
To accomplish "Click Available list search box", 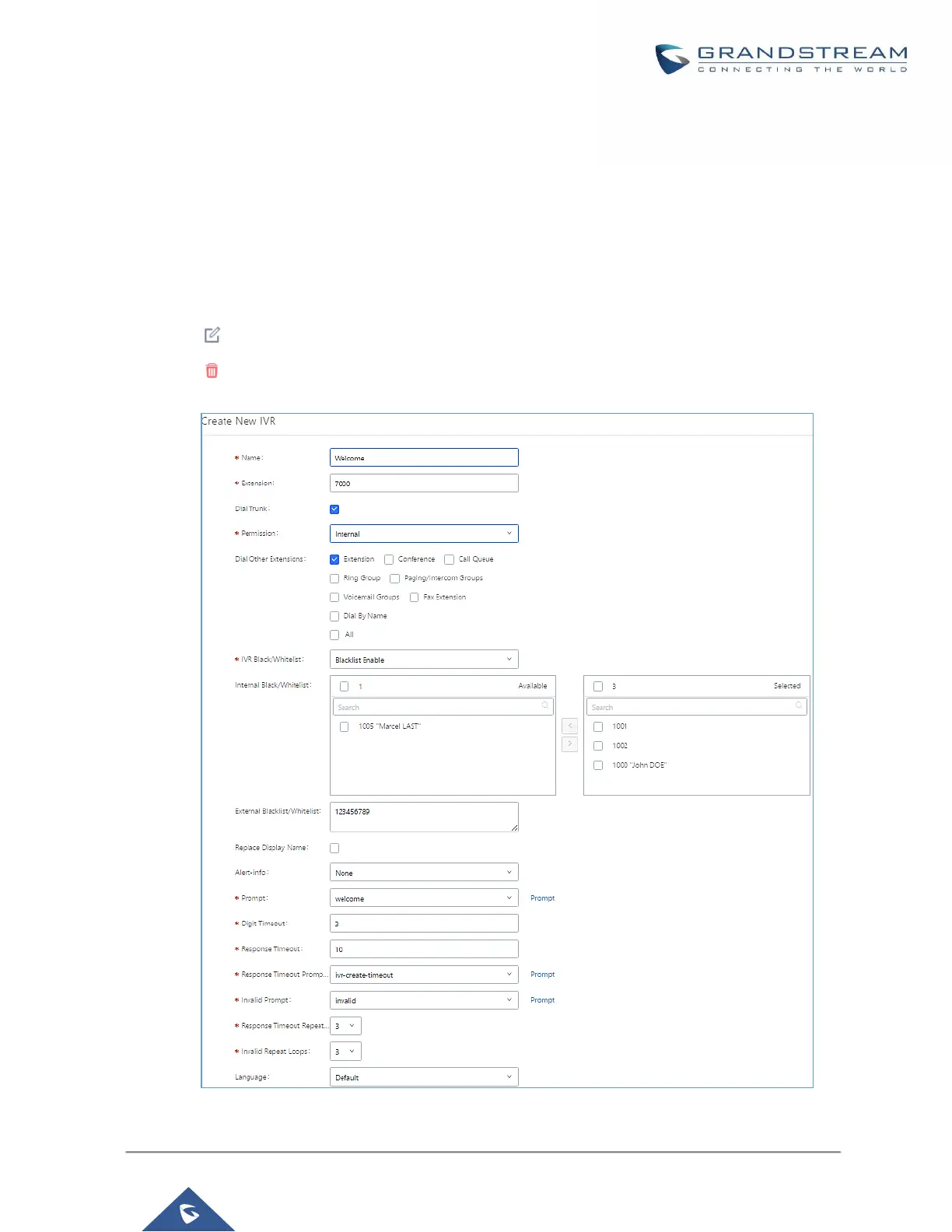I will click(x=443, y=706).
